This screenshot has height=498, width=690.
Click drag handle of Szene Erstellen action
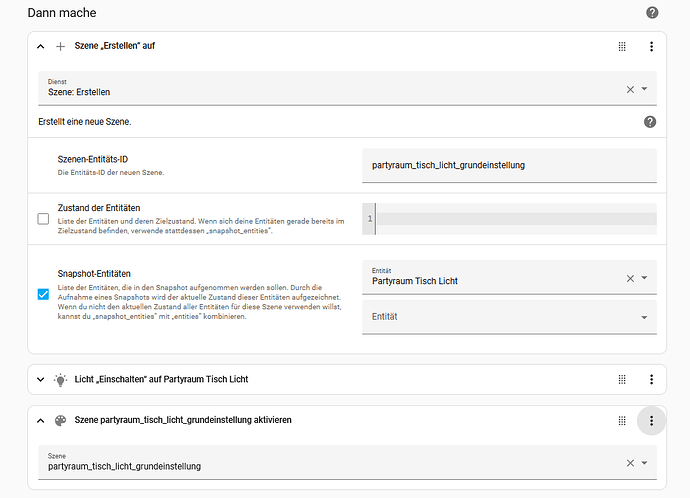click(622, 46)
